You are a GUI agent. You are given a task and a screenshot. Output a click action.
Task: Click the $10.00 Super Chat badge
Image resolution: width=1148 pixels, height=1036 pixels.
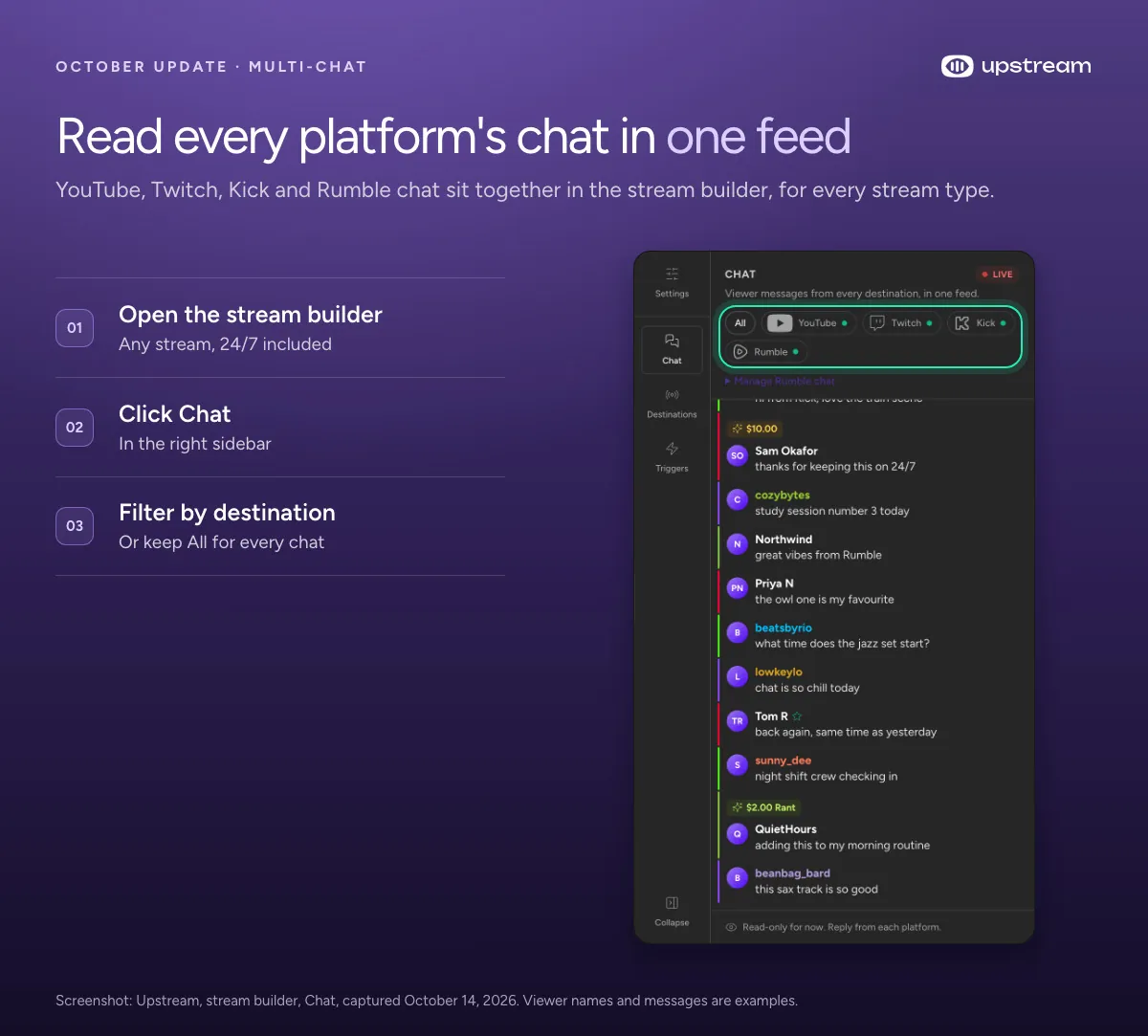[754, 429]
